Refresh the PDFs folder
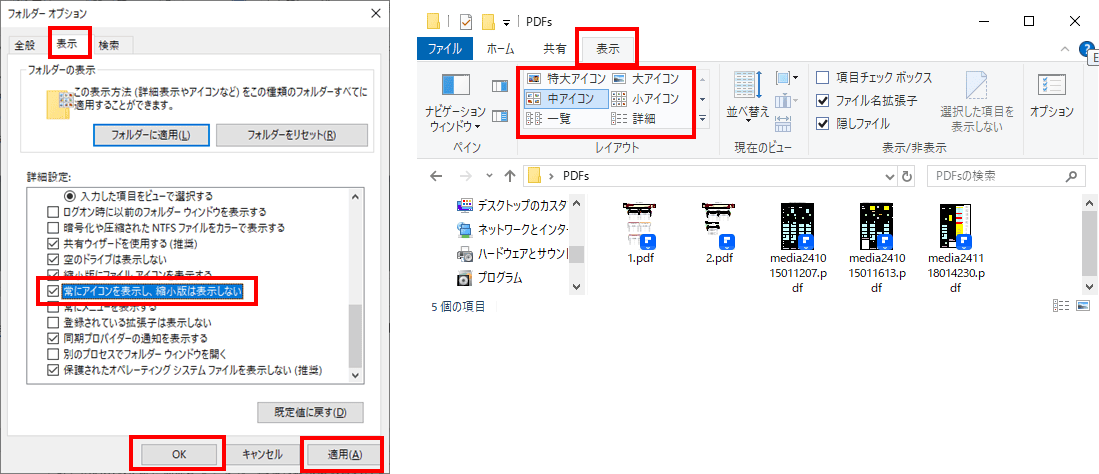The width and height of the screenshot is (1099, 474). point(907,176)
